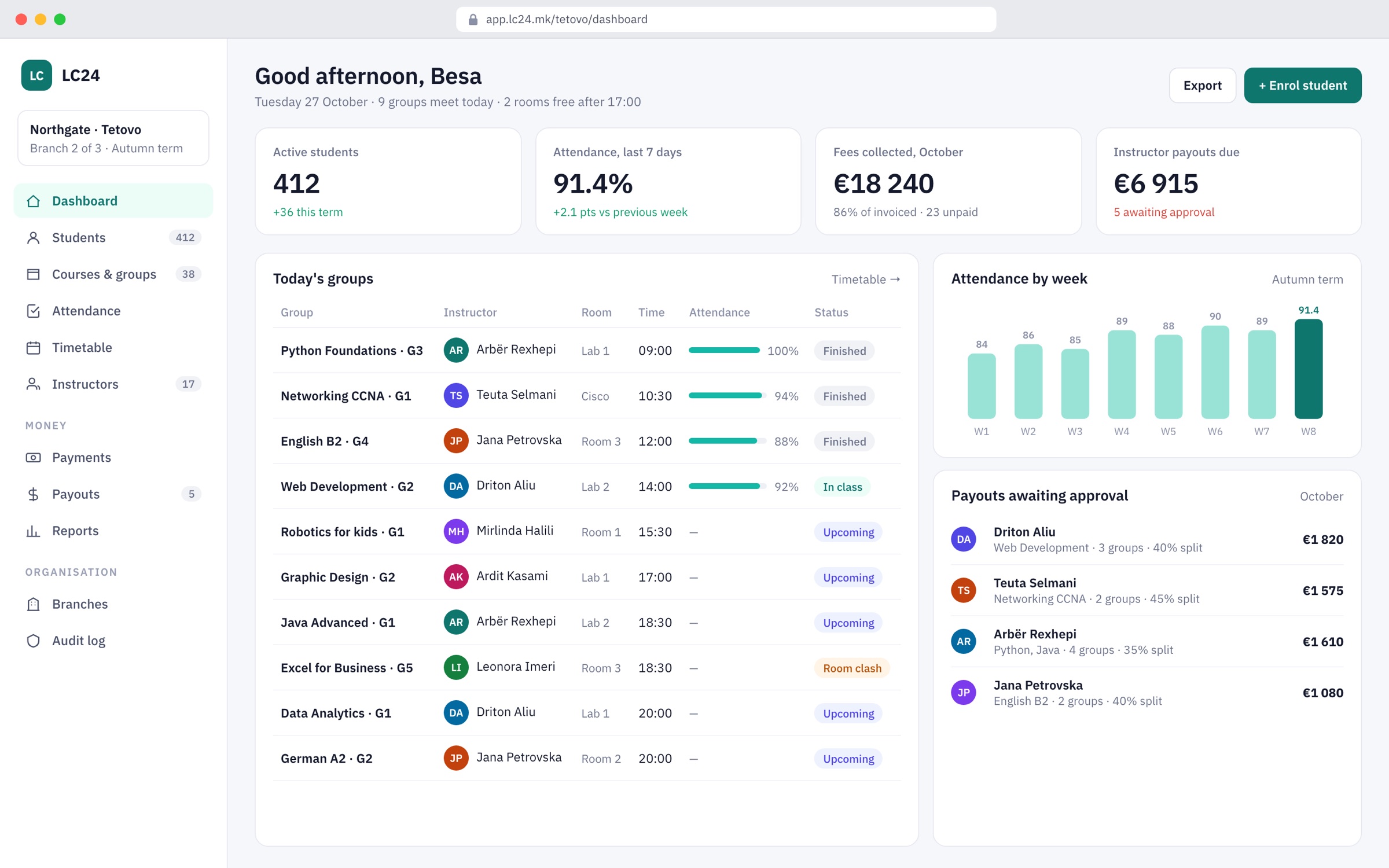Open the Timetable arrow link

click(866, 279)
